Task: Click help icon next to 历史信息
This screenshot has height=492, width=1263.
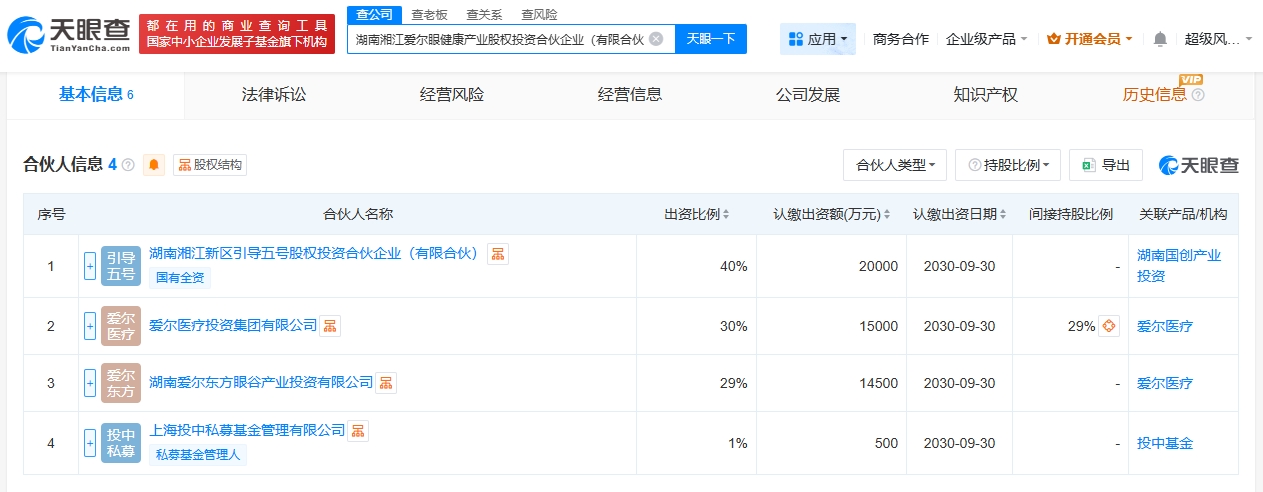Action: (x=1198, y=95)
